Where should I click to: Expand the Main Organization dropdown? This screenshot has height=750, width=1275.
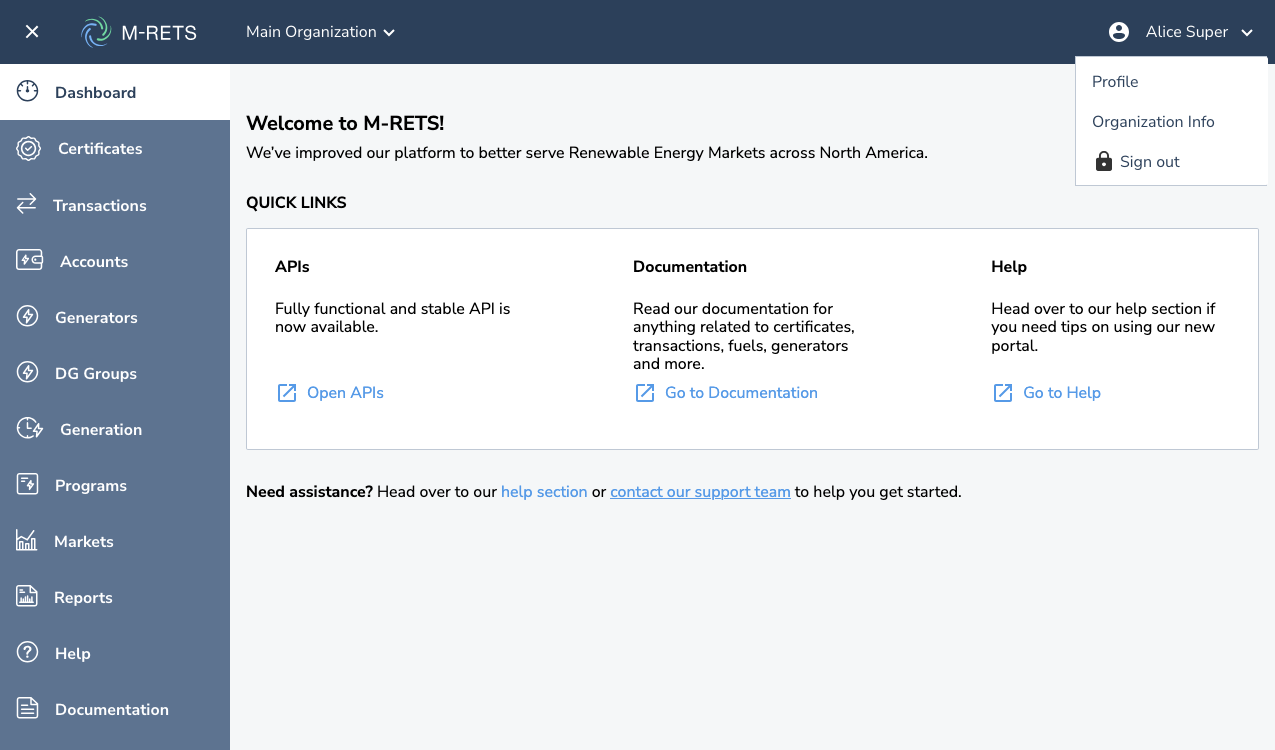[320, 32]
